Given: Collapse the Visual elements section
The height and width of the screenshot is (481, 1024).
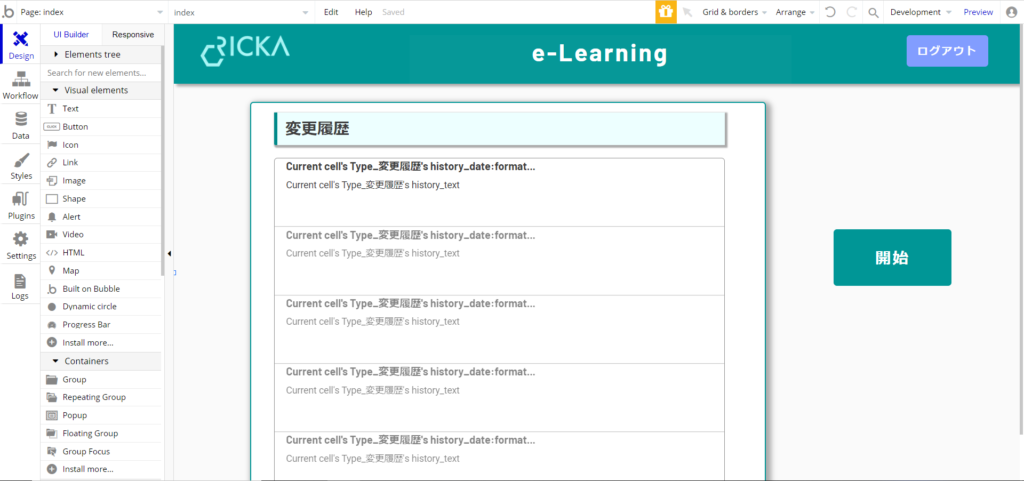Looking at the screenshot, I should point(101,90).
